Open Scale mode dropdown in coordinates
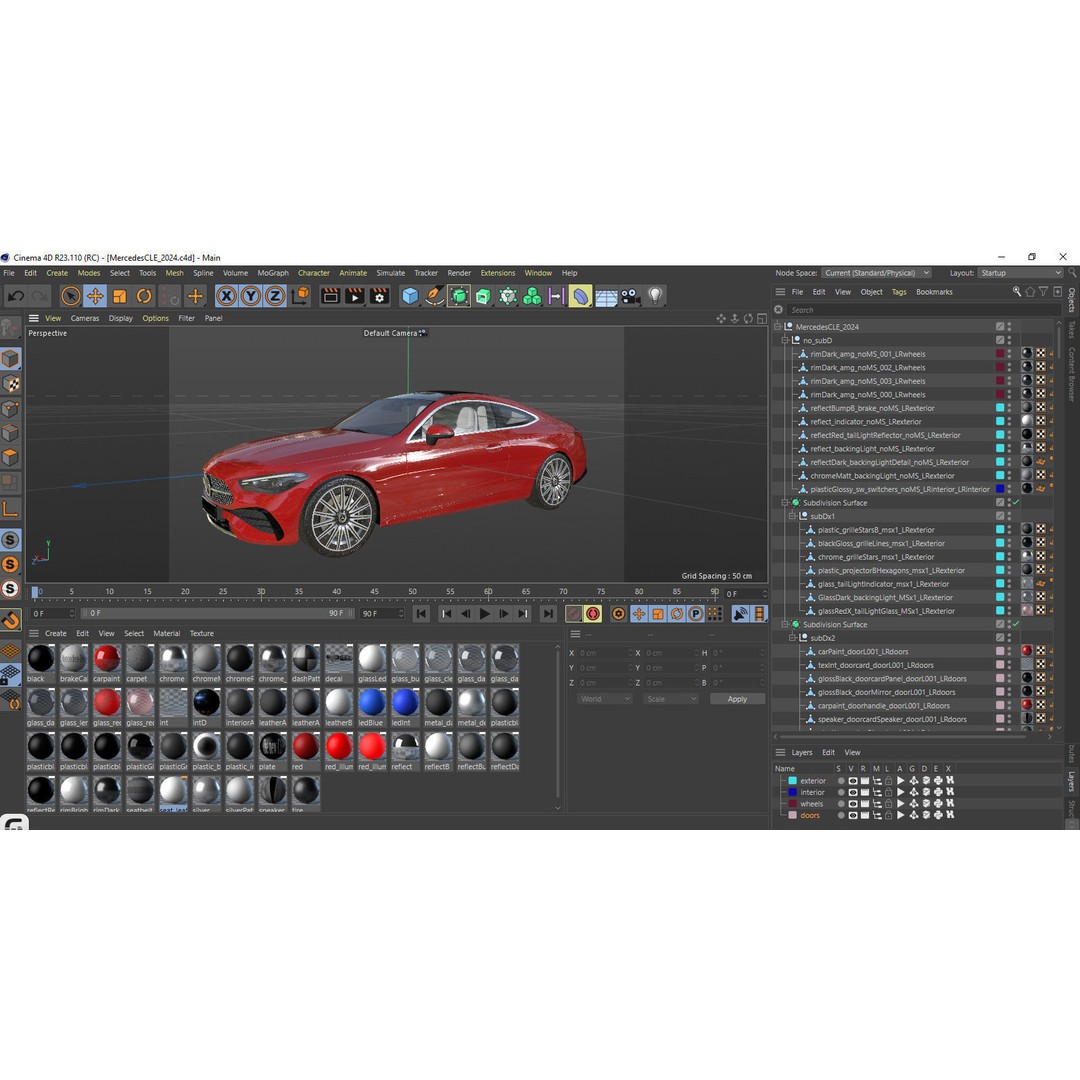This screenshot has width=1080, height=1080. (671, 698)
